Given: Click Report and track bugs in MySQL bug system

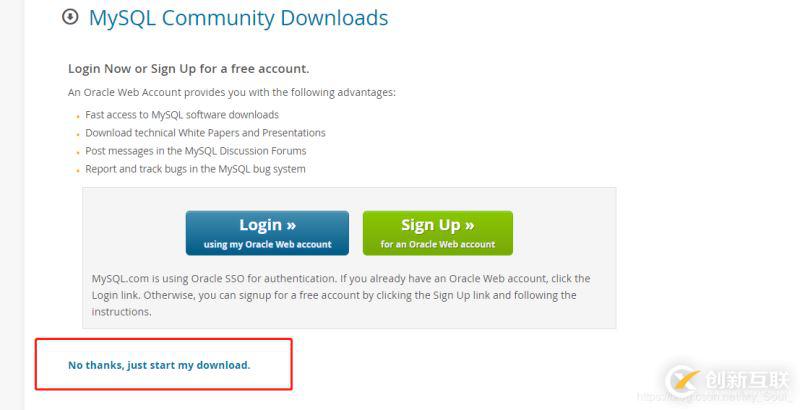Looking at the screenshot, I should point(195,169).
